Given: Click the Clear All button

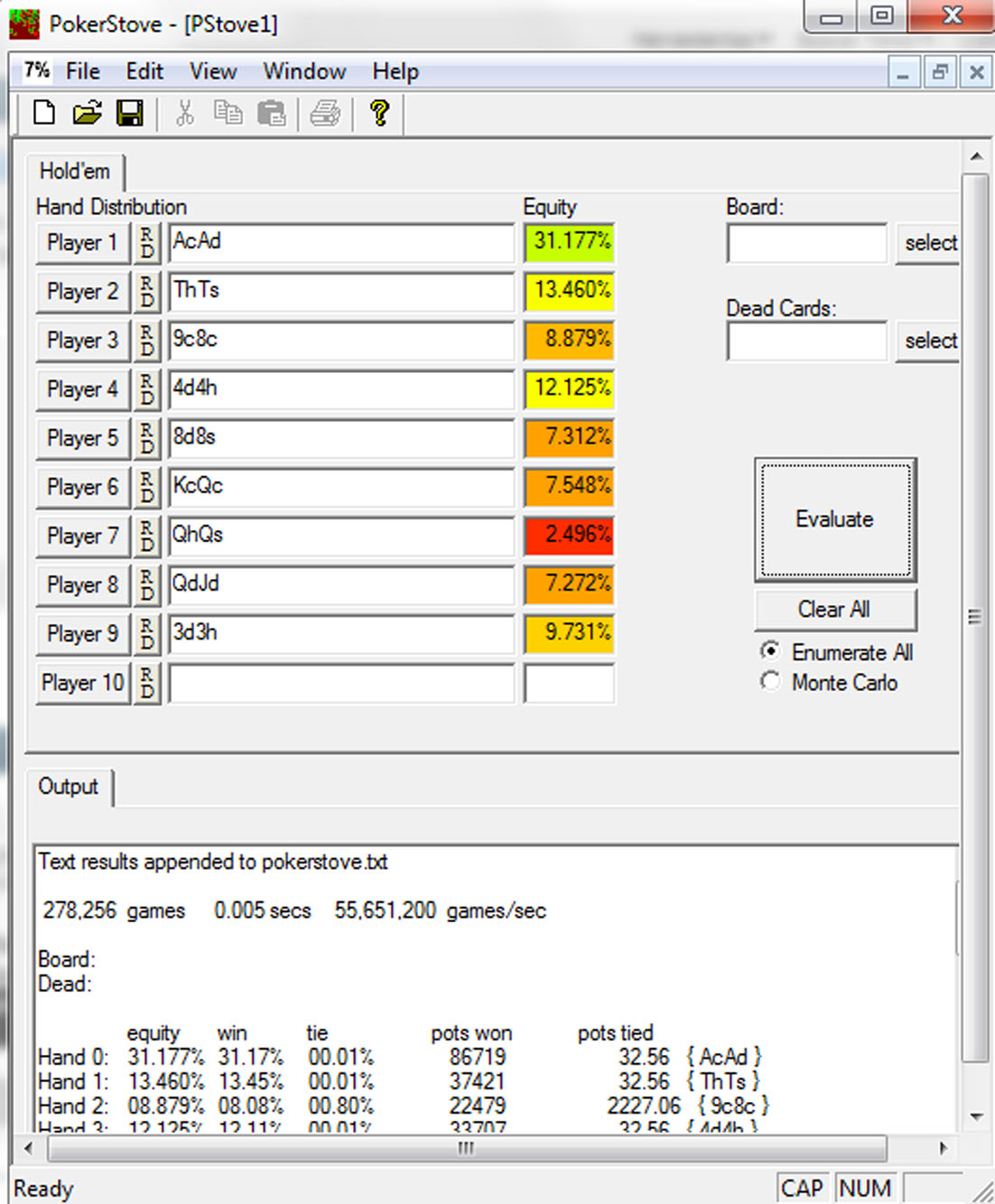Looking at the screenshot, I should [835, 610].
